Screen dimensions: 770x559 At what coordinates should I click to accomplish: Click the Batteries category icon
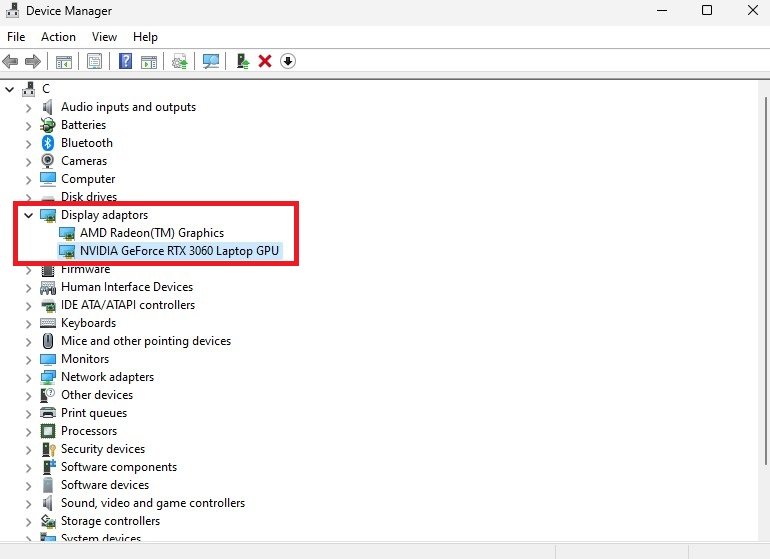(x=48, y=125)
